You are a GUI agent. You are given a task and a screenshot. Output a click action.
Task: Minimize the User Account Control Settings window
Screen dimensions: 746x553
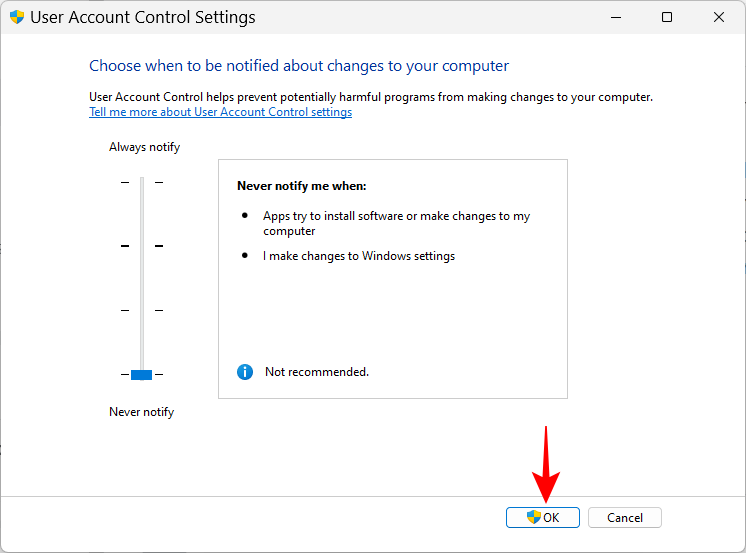(x=616, y=17)
